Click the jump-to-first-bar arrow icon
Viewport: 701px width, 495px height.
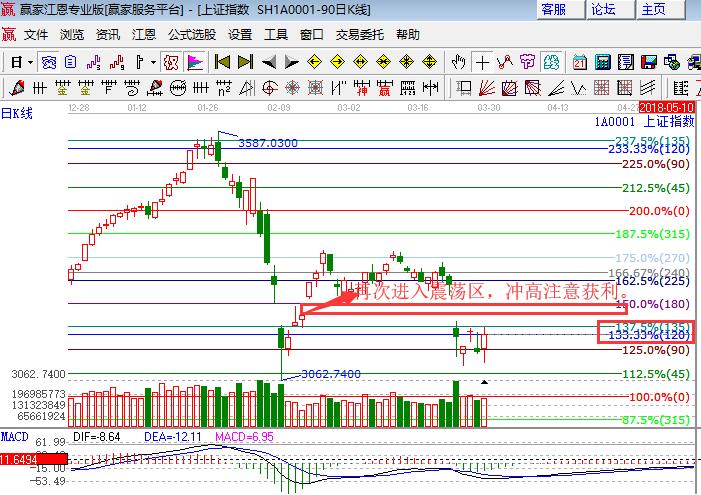coord(222,62)
